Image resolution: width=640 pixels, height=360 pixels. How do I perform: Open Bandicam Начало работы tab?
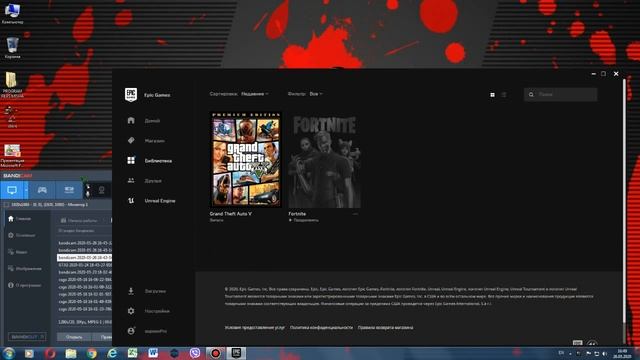click(x=79, y=220)
